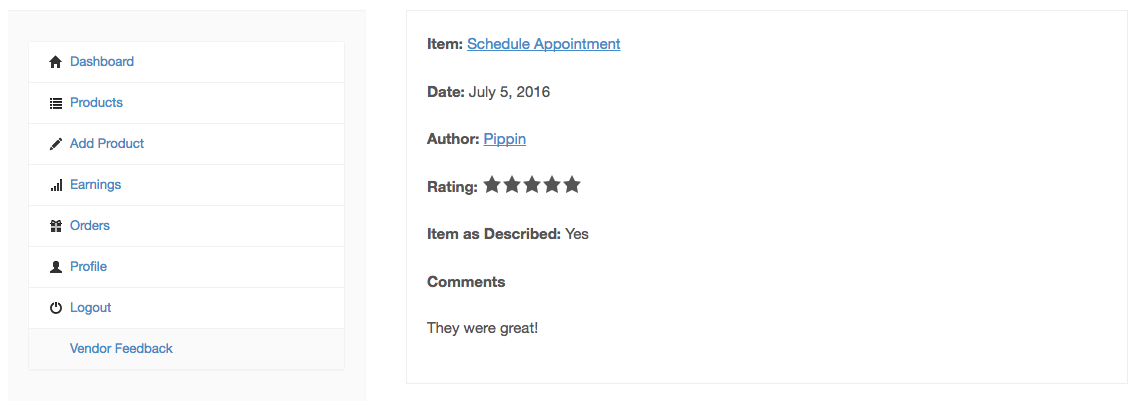Screen dimensions: 1144x413
Task: Click the fifth rating star
Action: [572, 185]
